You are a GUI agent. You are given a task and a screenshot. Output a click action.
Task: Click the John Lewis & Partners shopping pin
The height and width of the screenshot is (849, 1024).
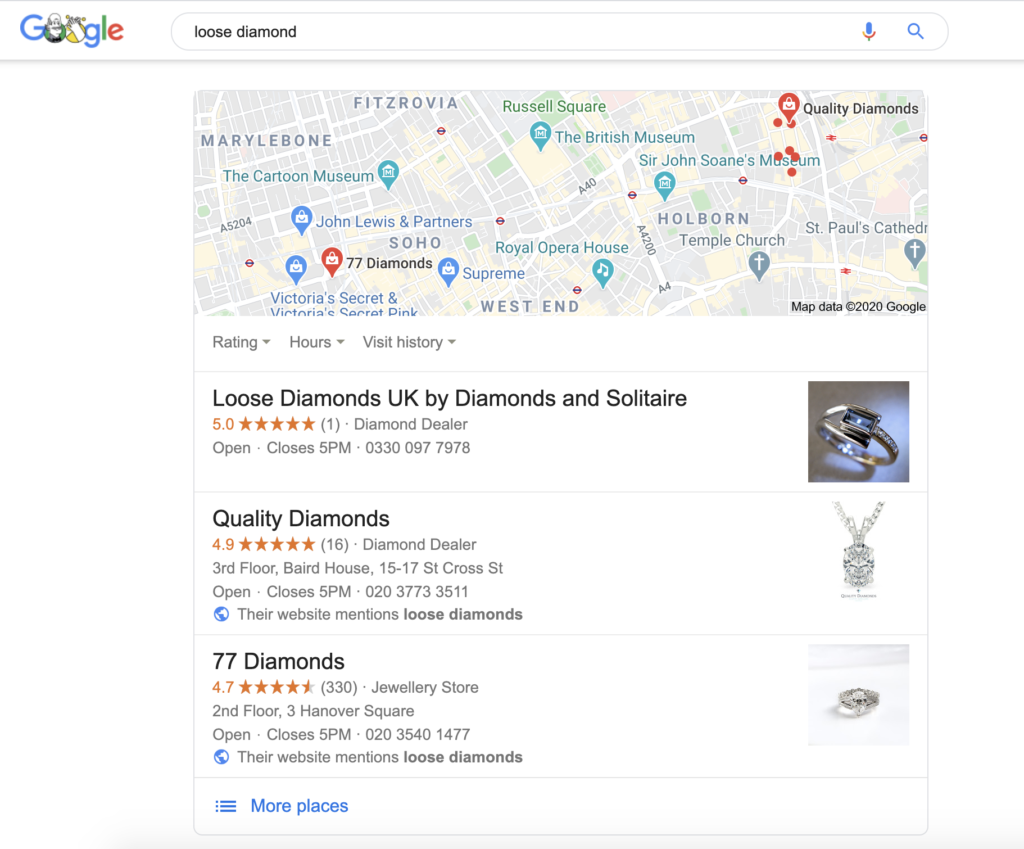301,220
